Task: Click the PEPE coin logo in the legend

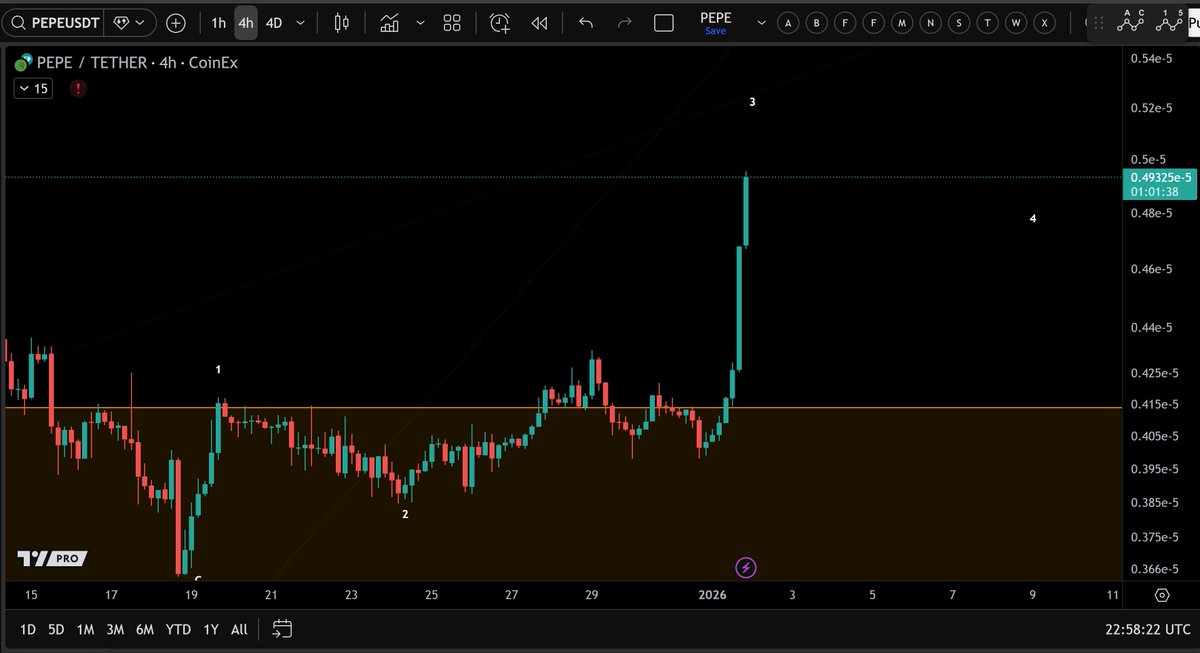Action: click(23, 63)
